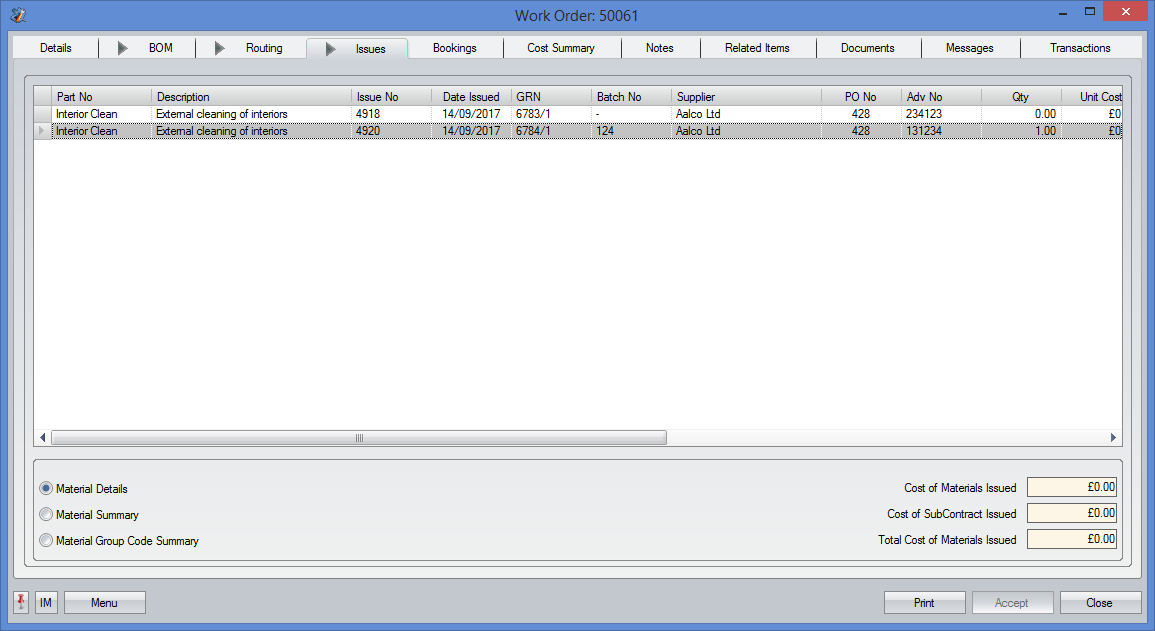Sort by Adv No column header
1155x631 pixels.
pyautogui.click(x=941, y=96)
